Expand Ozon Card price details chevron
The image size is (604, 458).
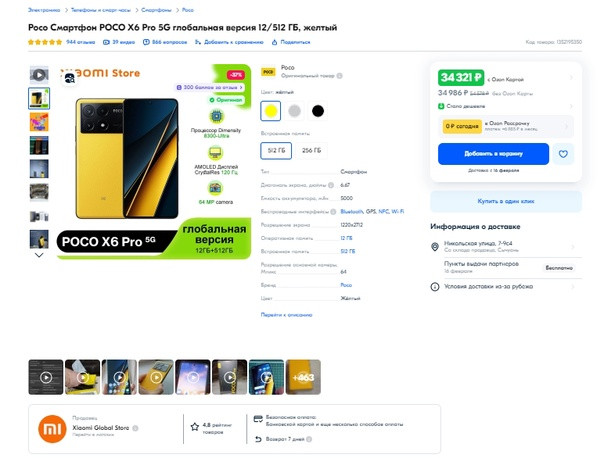tap(571, 78)
